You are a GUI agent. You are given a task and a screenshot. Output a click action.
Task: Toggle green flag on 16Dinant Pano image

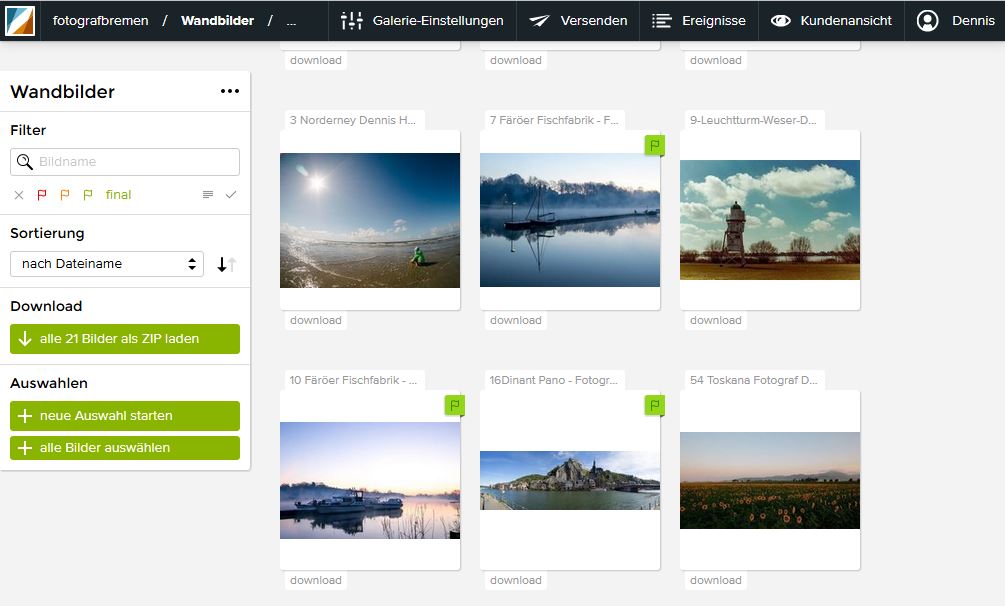point(654,405)
